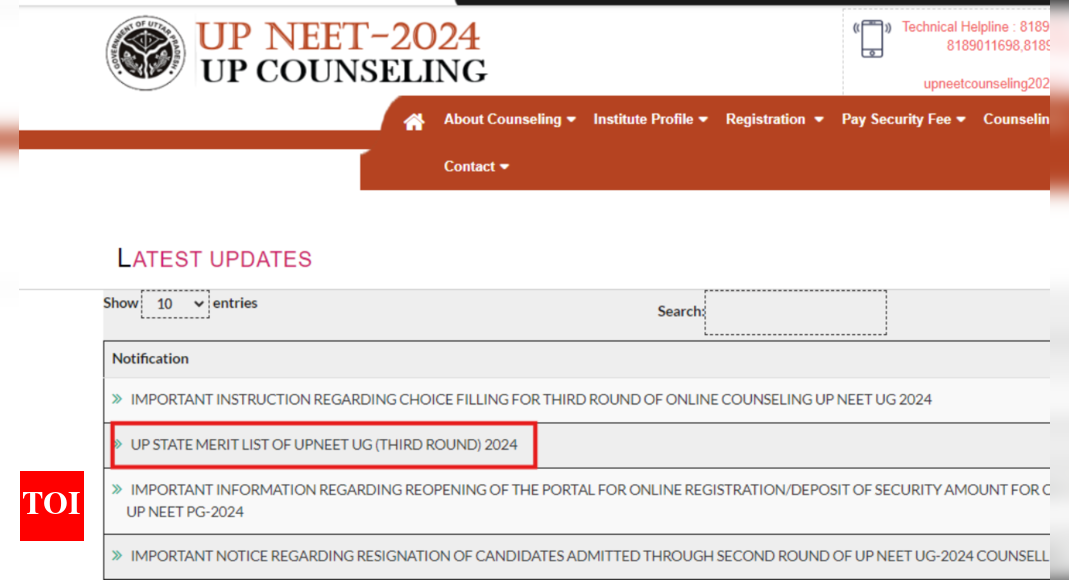Expand the Contact dropdown arrow
1069x580 pixels.
[x=505, y=167]
